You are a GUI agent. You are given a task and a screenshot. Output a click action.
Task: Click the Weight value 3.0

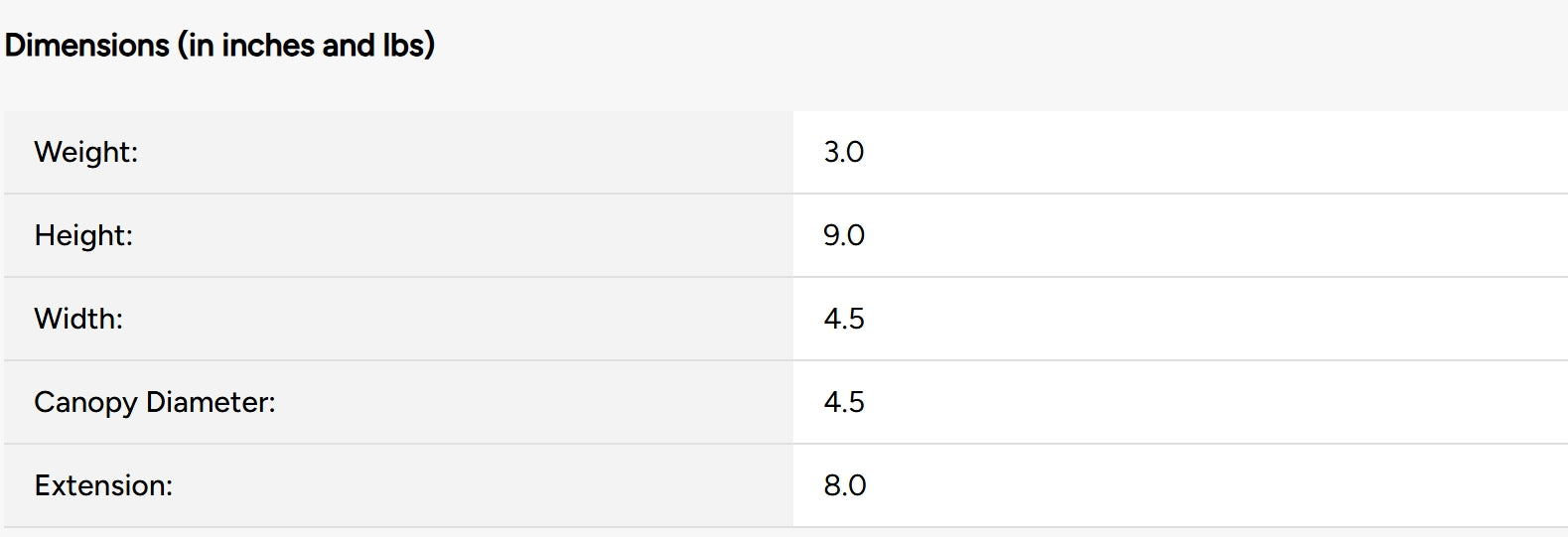[x=843, y=152]
